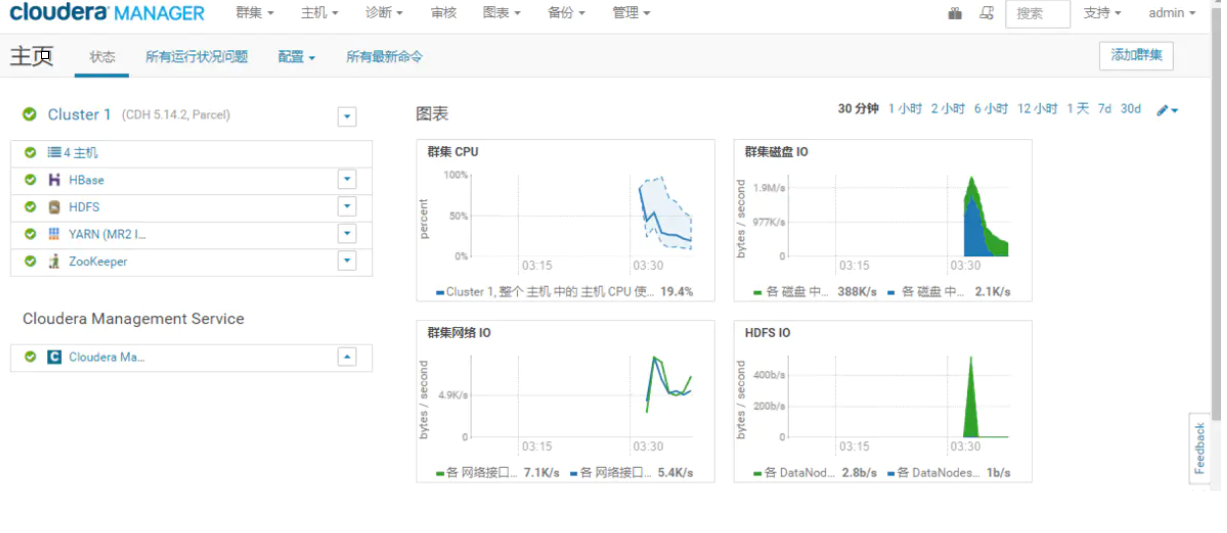Click the green health check for HDFS
This screenshot has width=1227, height=533.
pyautogui.click(x=31, y=207)
